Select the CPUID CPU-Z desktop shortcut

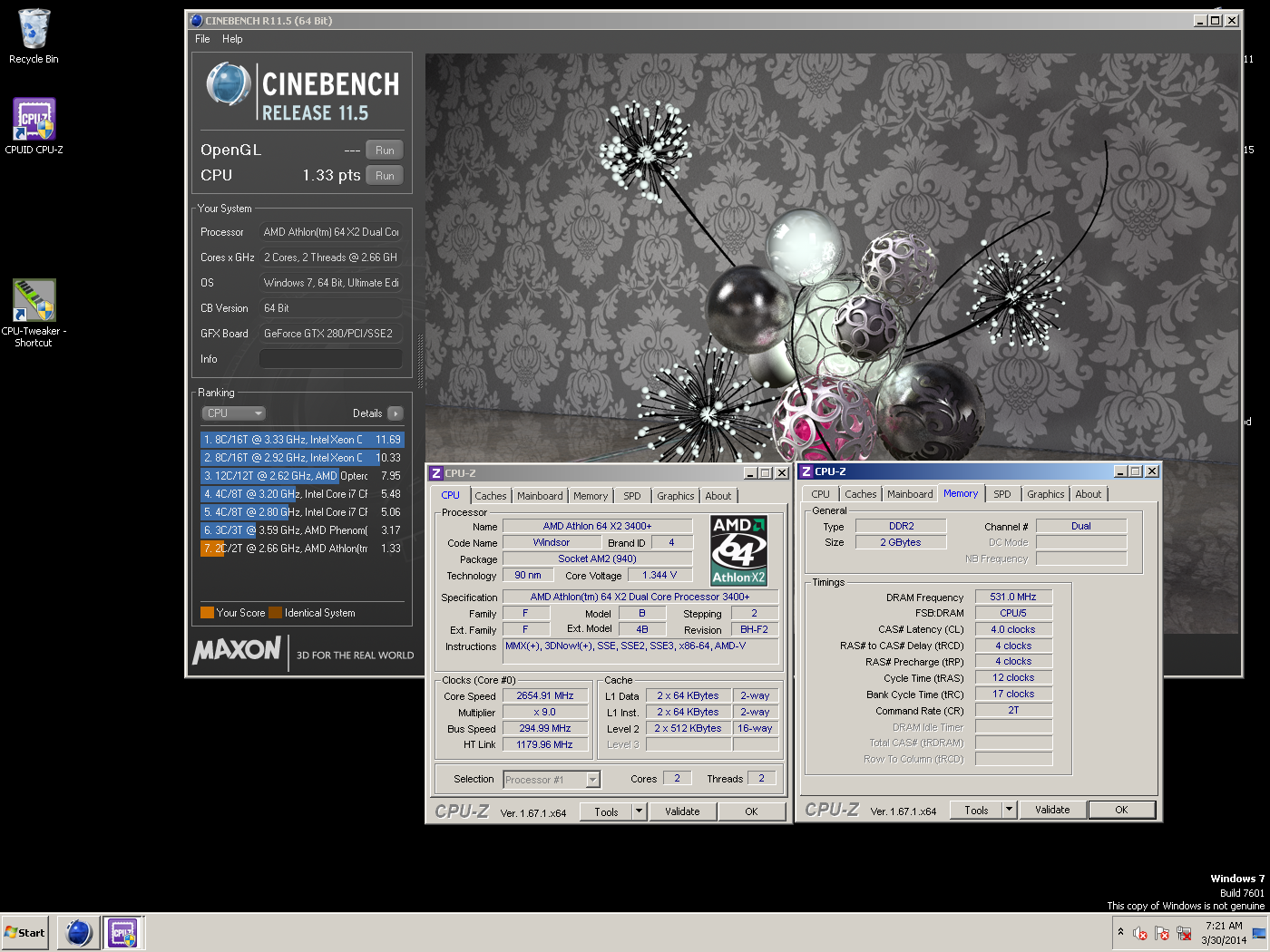coord(34,127)
